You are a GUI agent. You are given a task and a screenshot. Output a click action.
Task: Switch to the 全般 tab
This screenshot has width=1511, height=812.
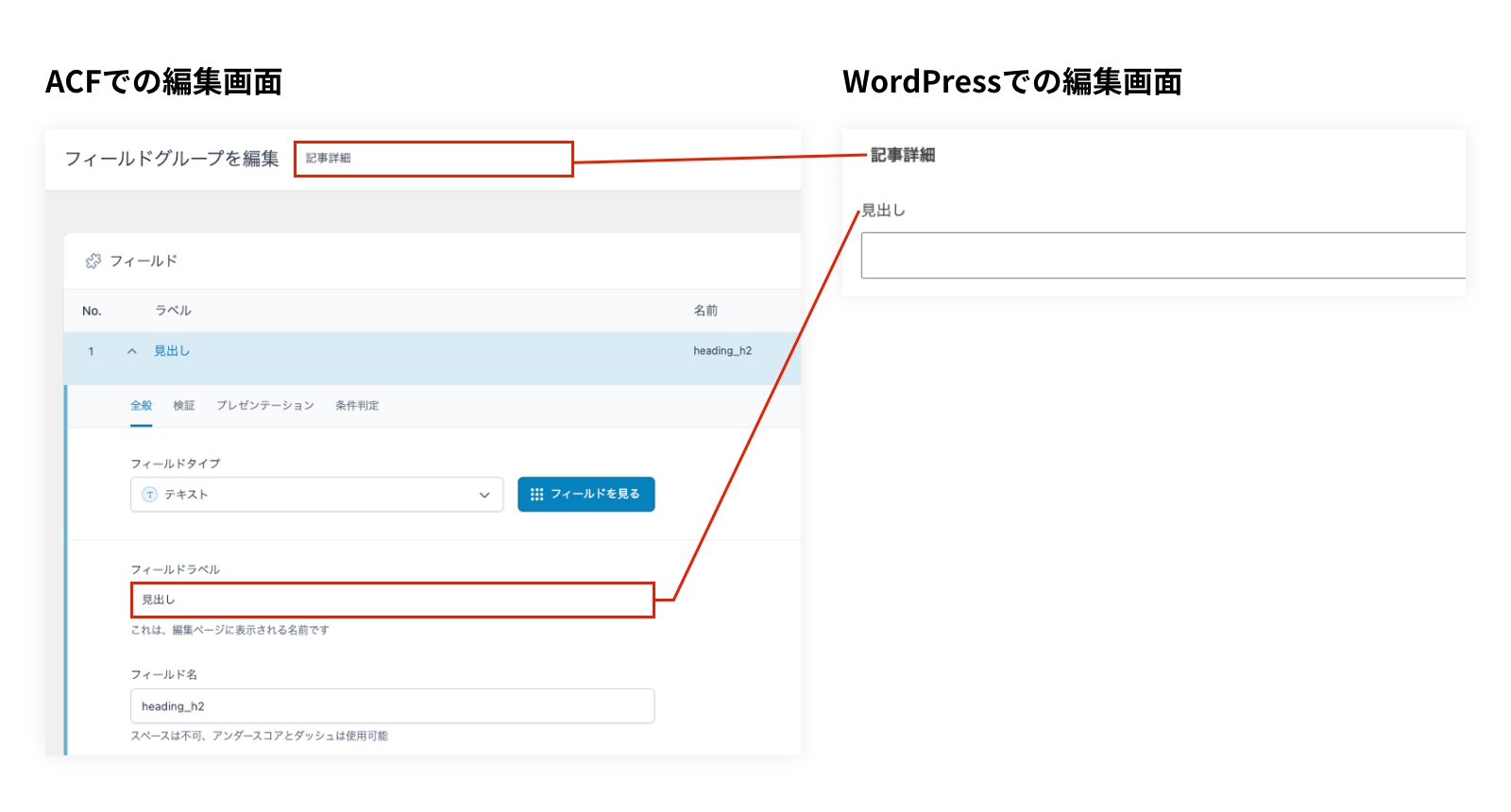click(x=141, y=405)
